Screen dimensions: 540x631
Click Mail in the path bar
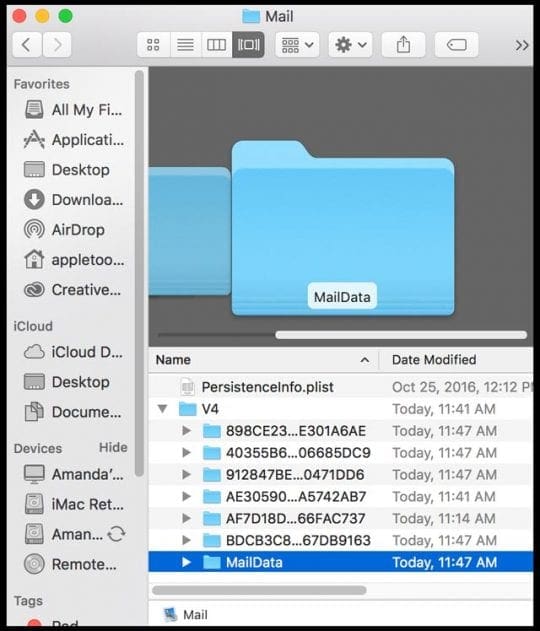coord(186,615)
